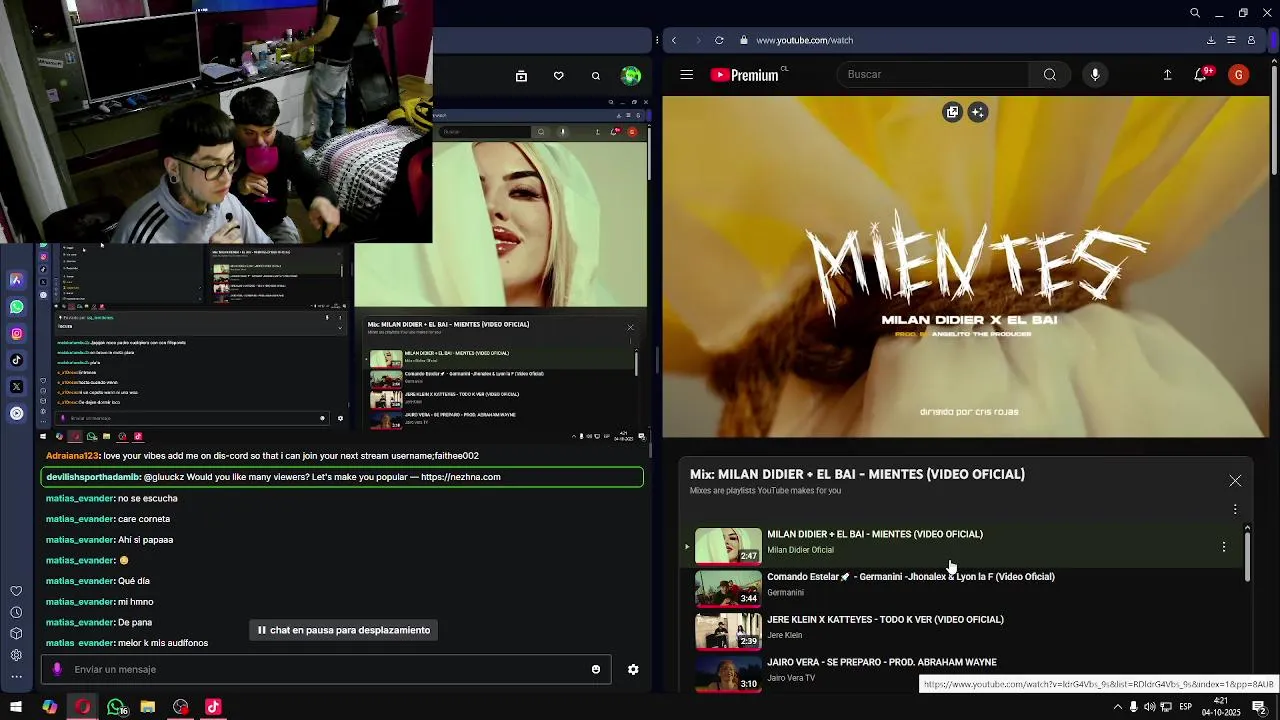Open emoji picker in chat box

tap(596, 669)
